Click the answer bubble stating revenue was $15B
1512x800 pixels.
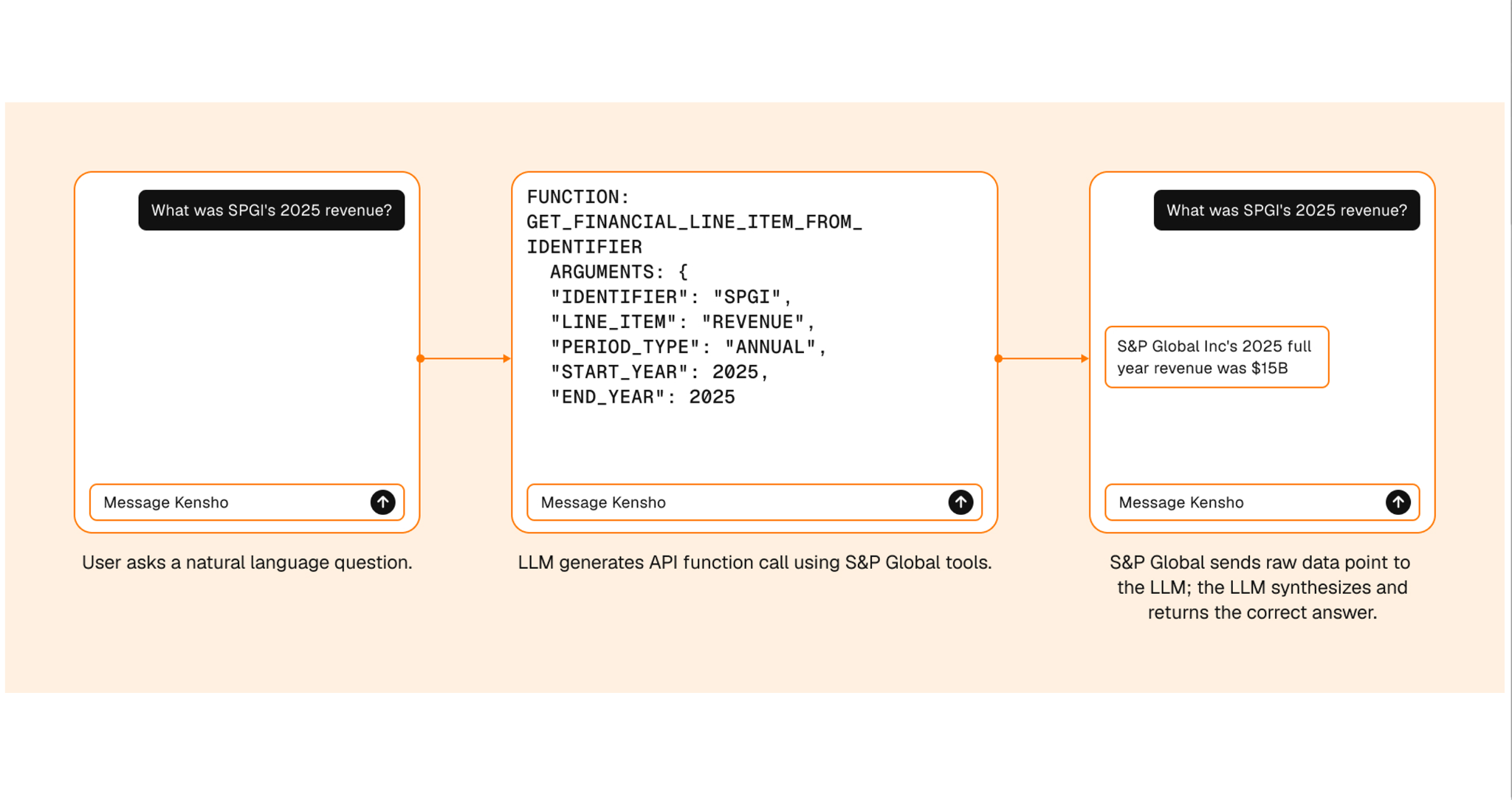(x=1217, y=357)
